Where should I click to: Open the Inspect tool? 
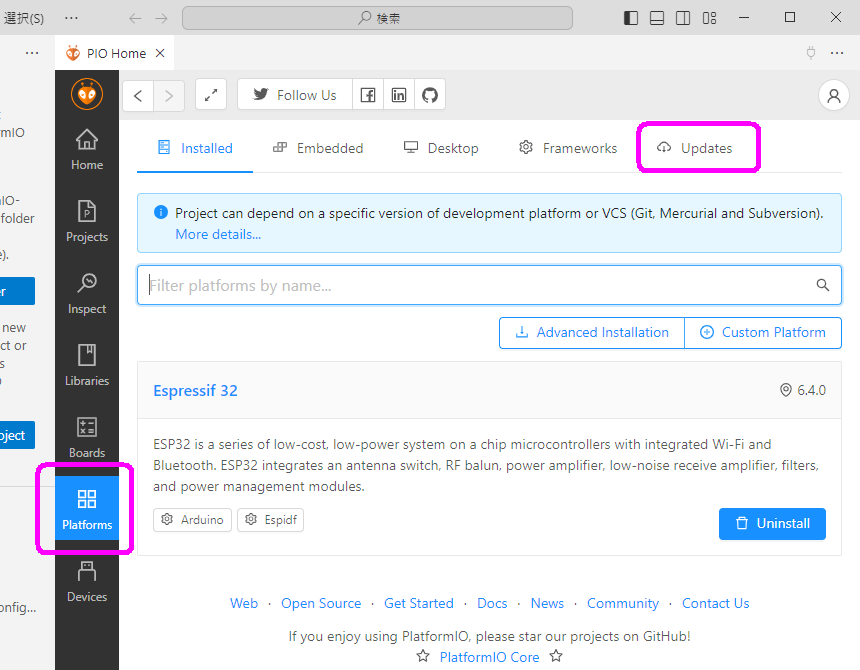coord(87,293)
